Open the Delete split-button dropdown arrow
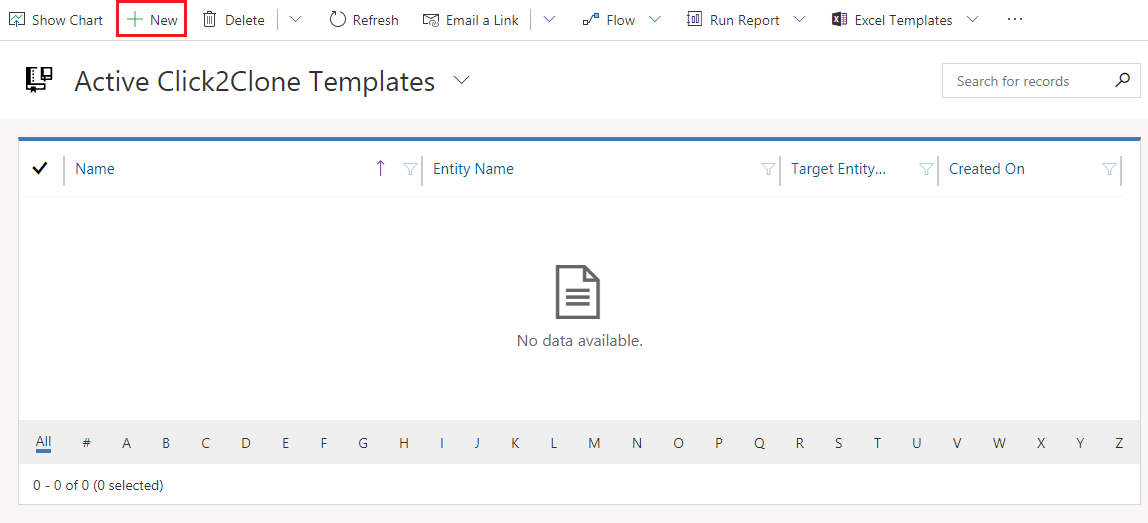Viewport: 1148px width, 523px height. [x=295, y=20]
